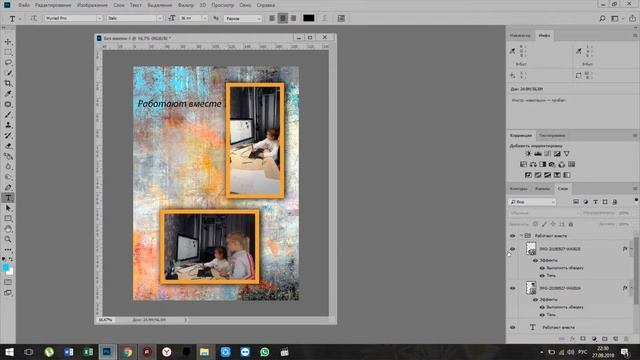Center-align text button in options bar
Screen dimensions: 640x360
point(282,18)
